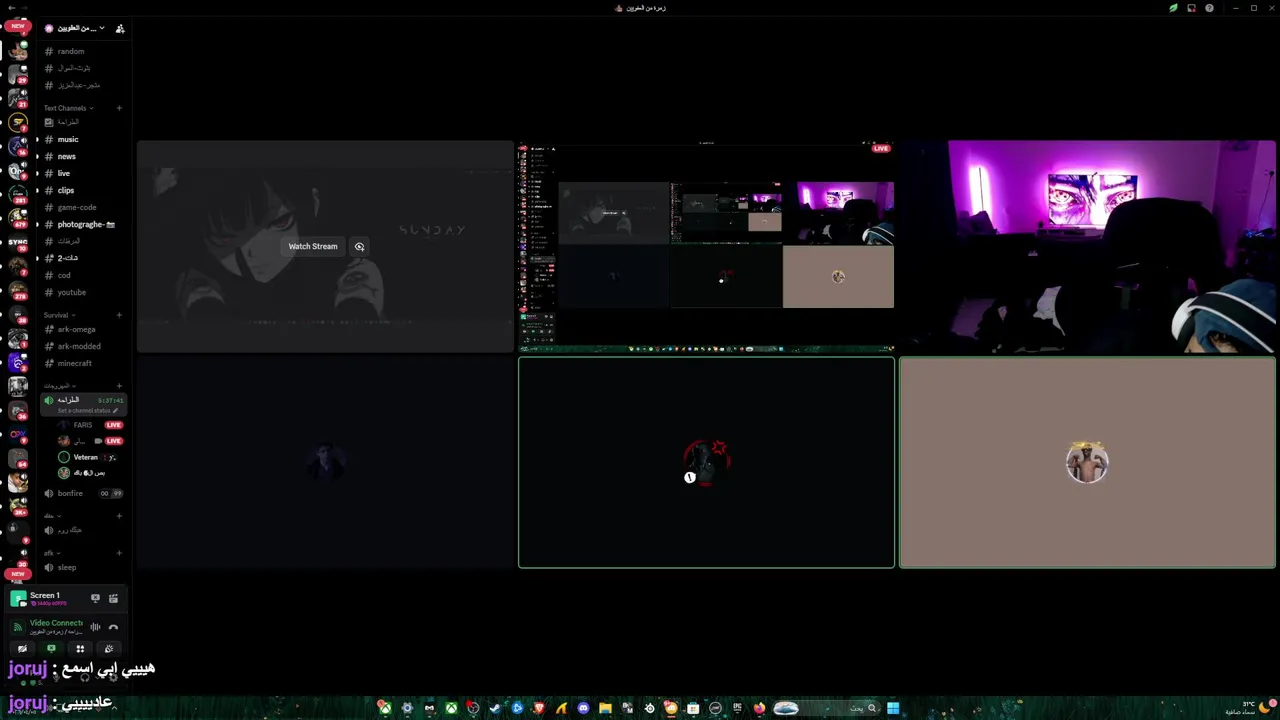The image size is (1280, 720).
Task: Join the sleep voice channel
Action: [x=83, y=567]
